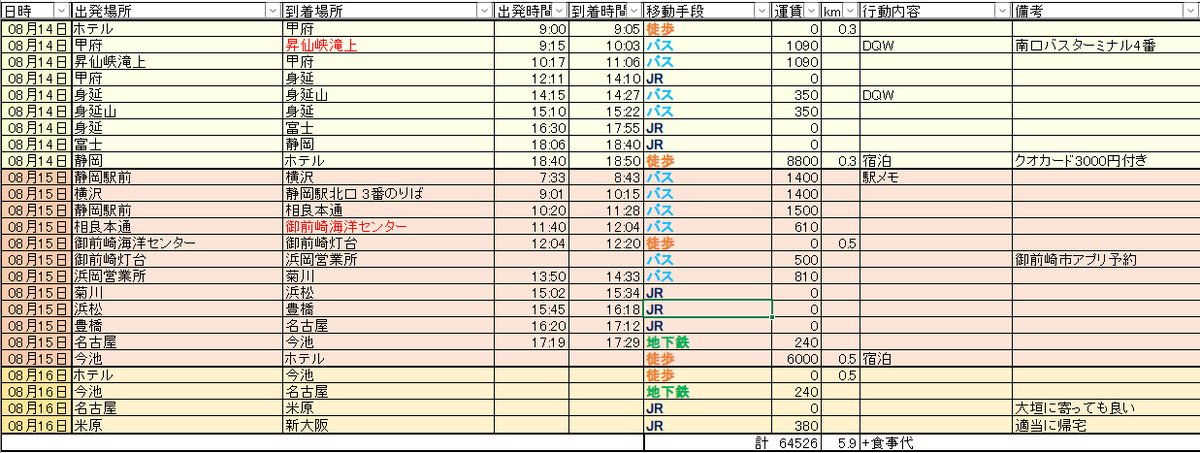
Task: Select the 地下鉄 cell in the 今池→名古屋 row
Action: click(708, 393)
